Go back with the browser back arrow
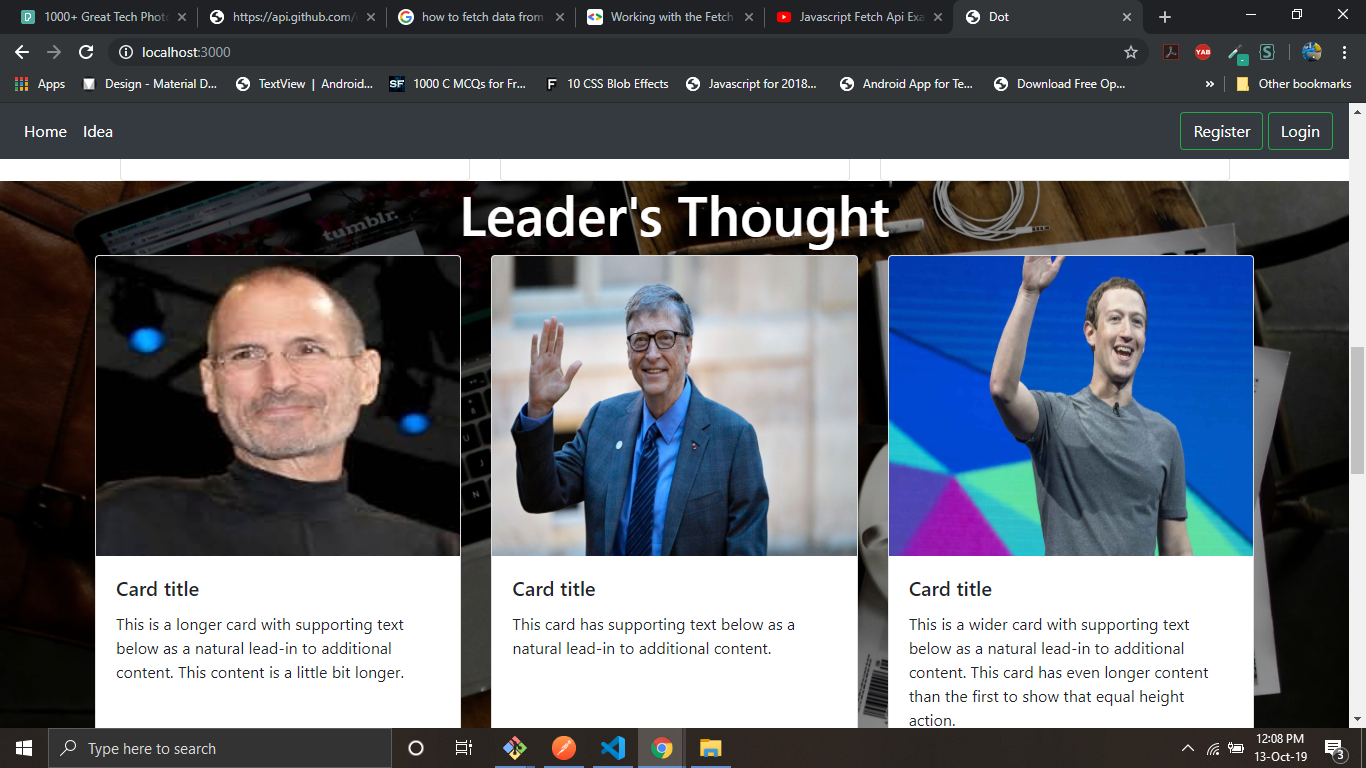 coord(22,52)
